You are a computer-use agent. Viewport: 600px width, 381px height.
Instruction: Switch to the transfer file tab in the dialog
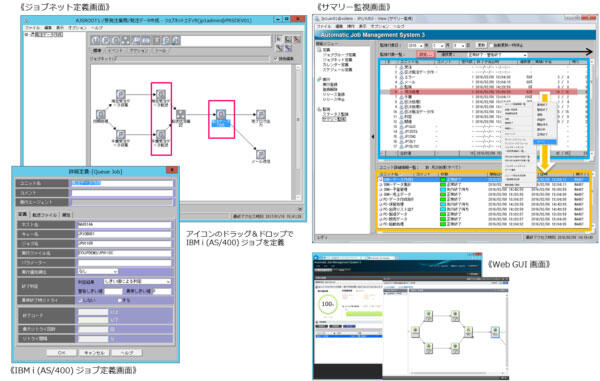click(44, 215)
